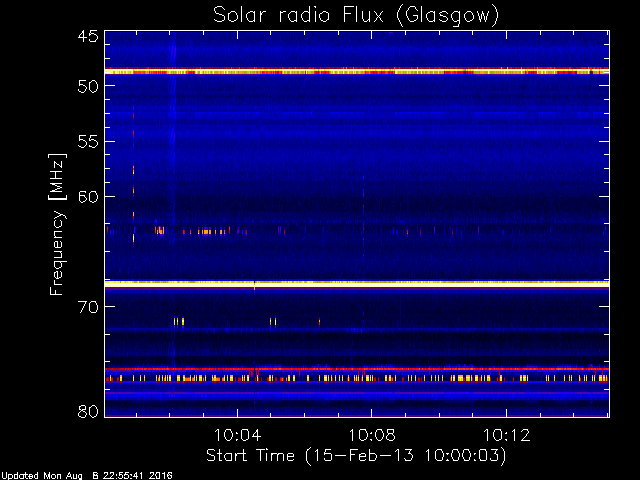Click the "Start Time (15-Feb-13 10:00:03)" label
This screenshot has height=480, width=640.
coord(356,456)
